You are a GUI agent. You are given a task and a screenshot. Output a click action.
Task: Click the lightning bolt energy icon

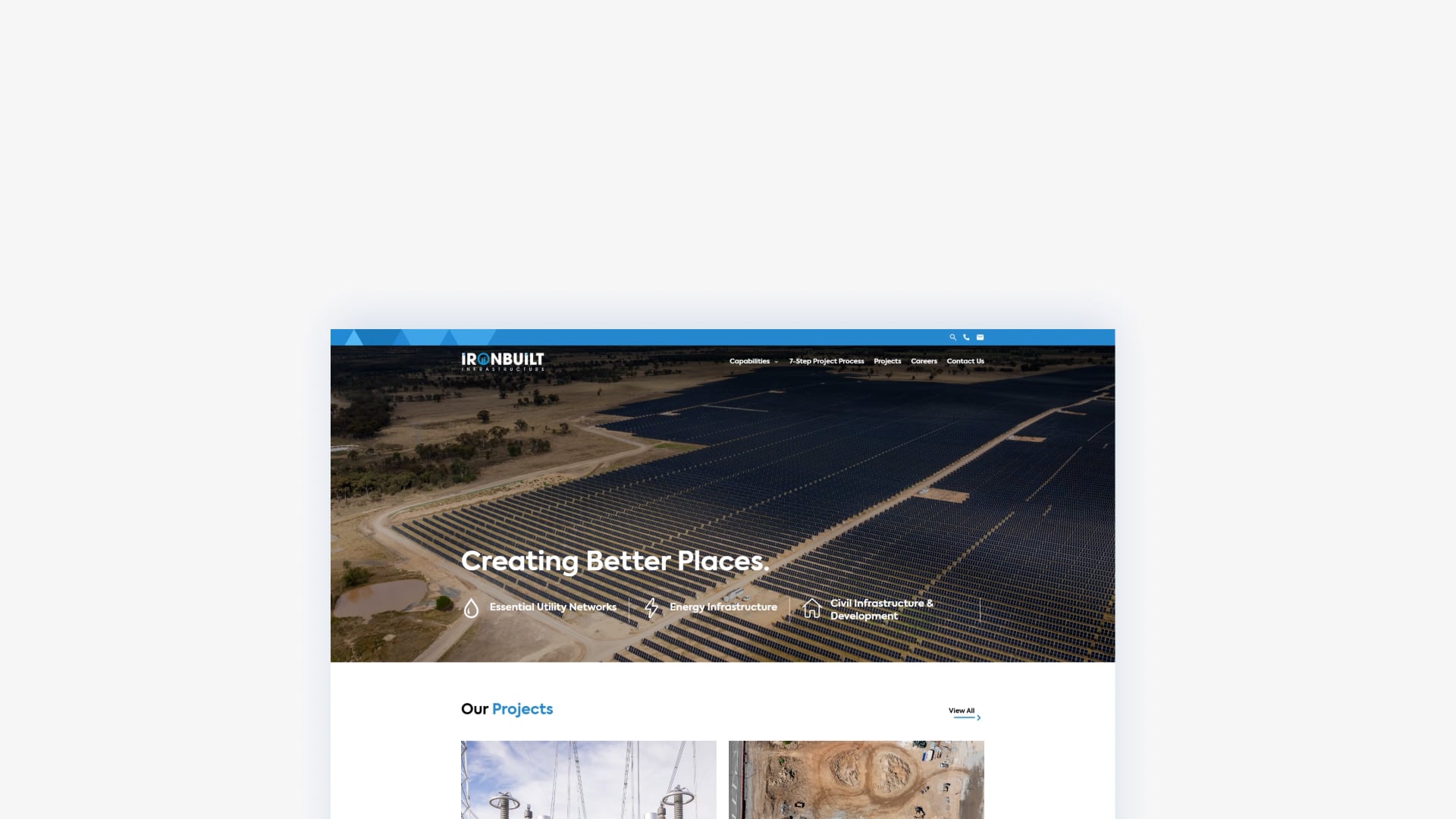[651, 608]
